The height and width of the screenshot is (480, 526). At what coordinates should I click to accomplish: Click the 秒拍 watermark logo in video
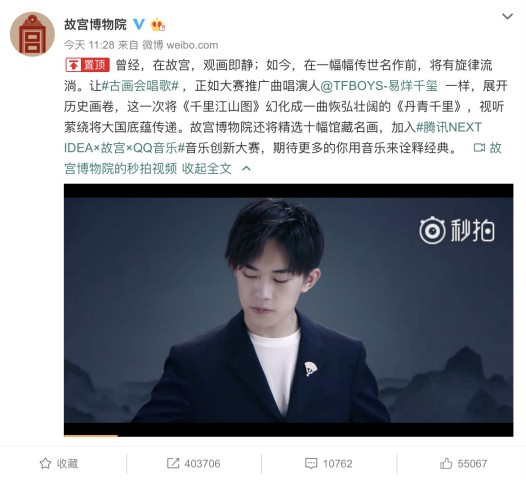[x=457, y=230]
